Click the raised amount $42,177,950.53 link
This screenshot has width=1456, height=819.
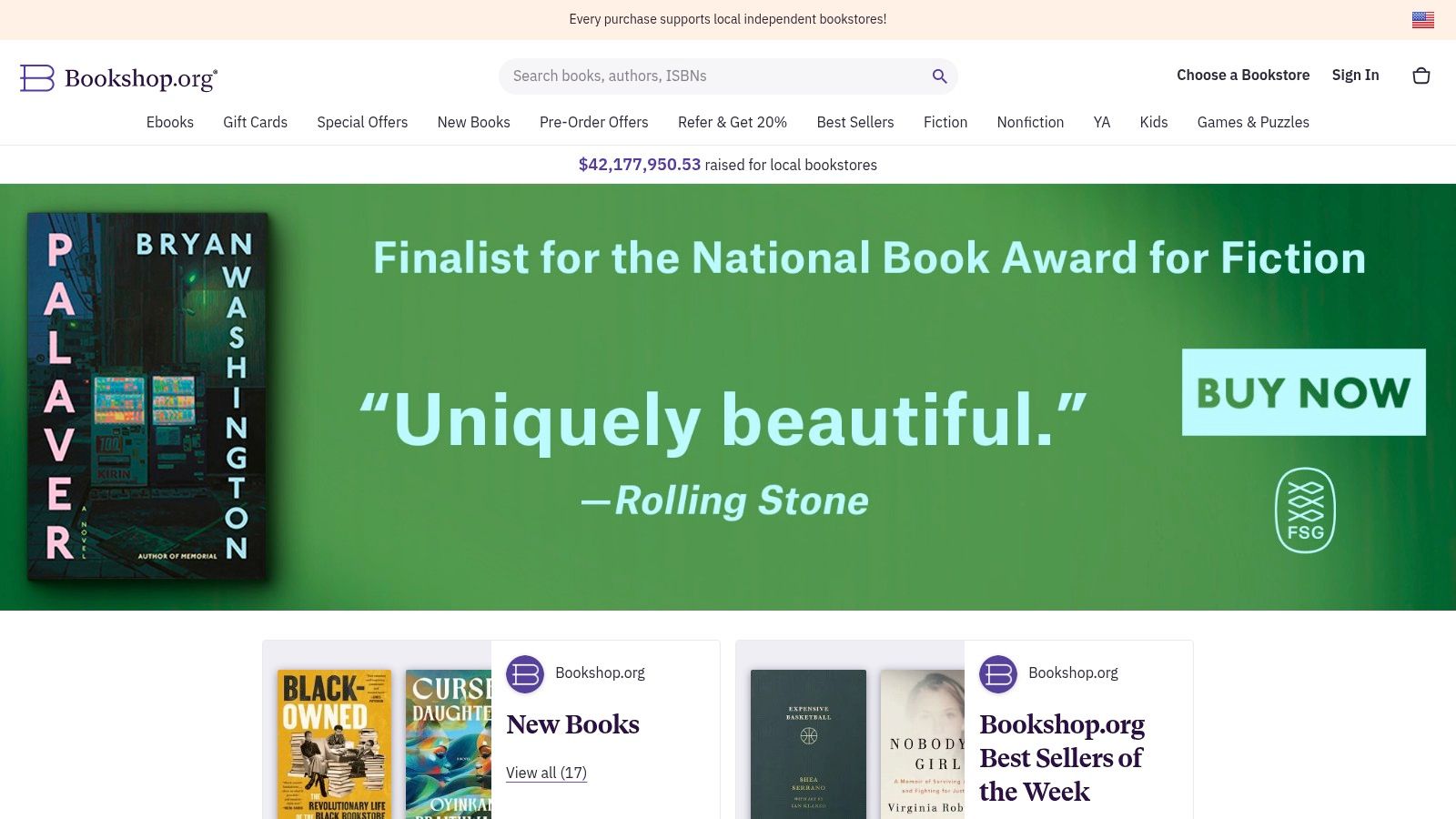coord(640,165)
